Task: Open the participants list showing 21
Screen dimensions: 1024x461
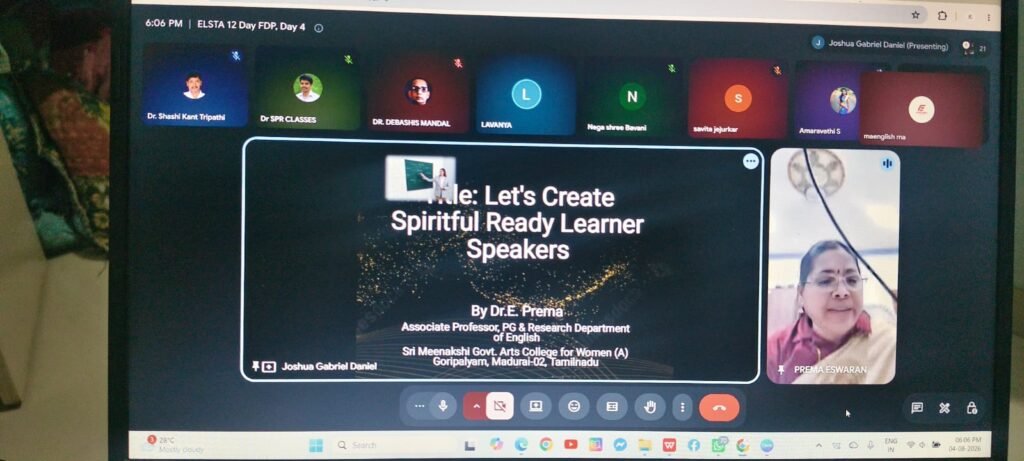Action: [974, 48]
